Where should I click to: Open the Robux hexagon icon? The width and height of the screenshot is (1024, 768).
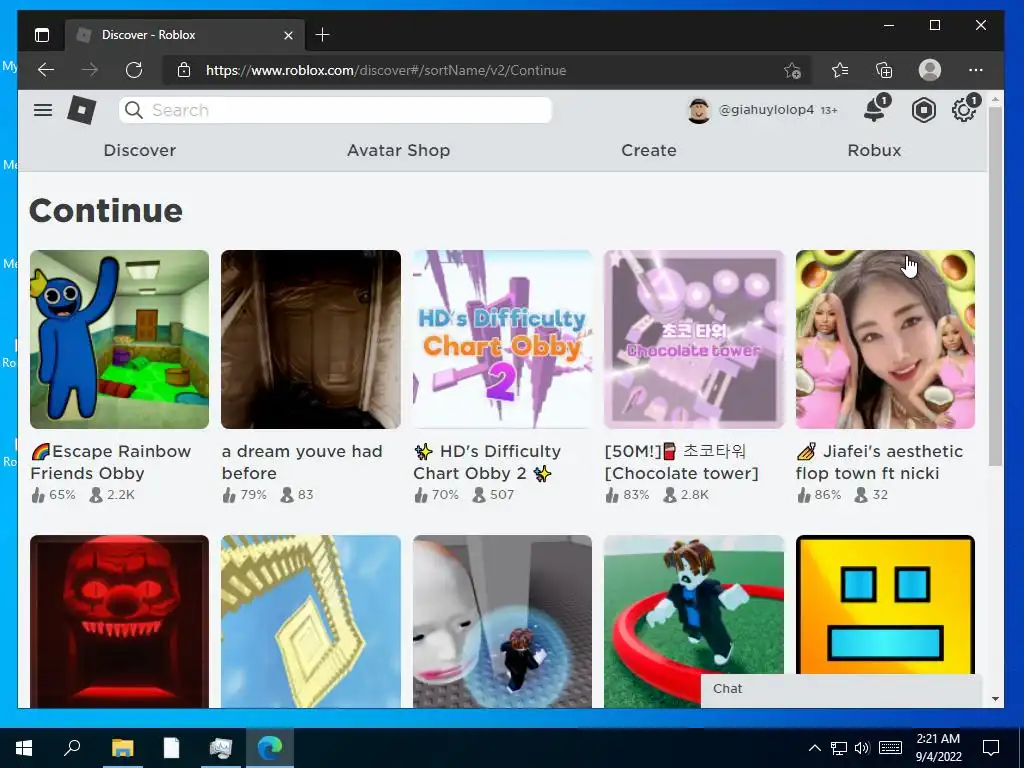(923, 110)
